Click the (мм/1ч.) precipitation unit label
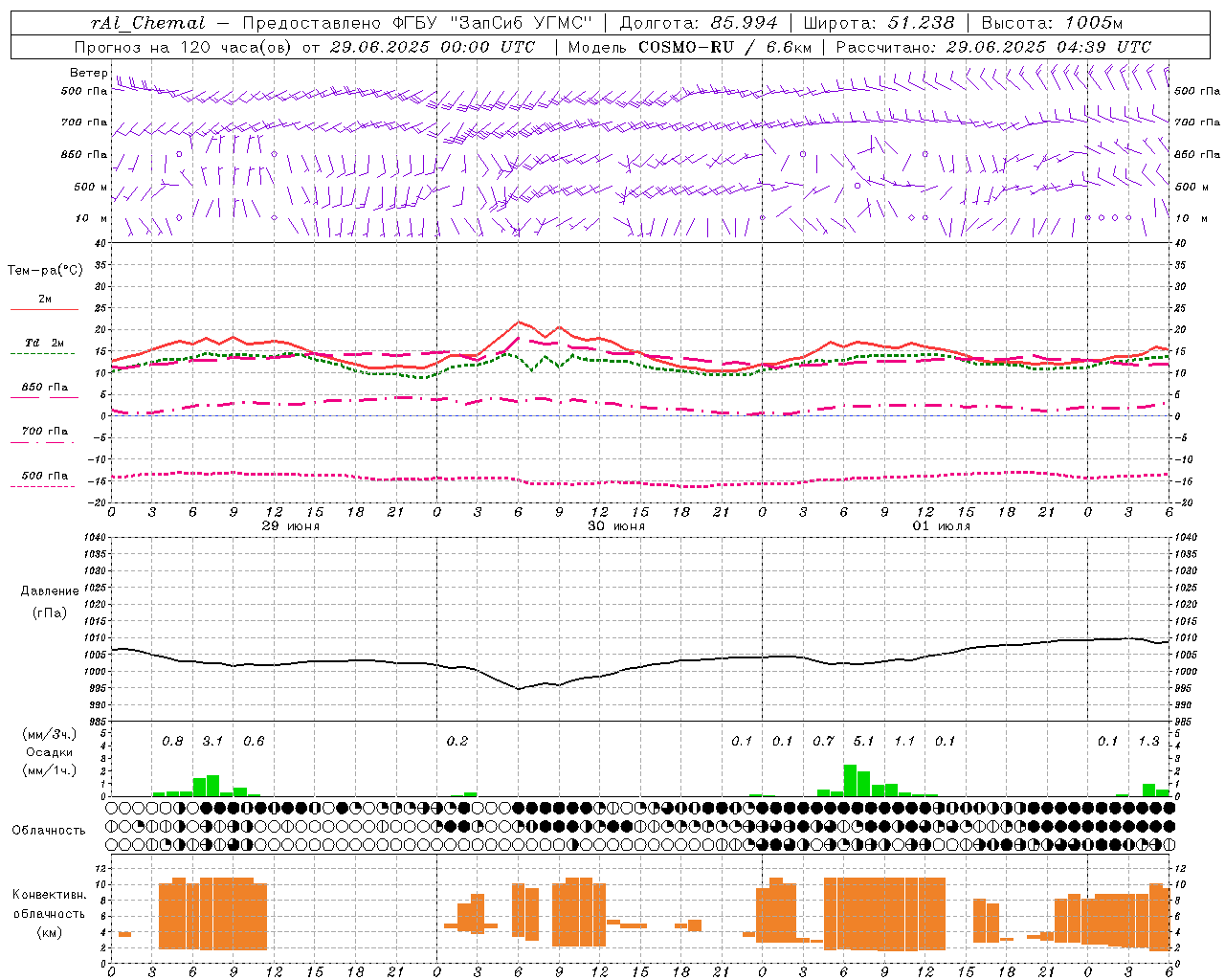The width and height of the screenshot is (1225, 980). point(50,770)
